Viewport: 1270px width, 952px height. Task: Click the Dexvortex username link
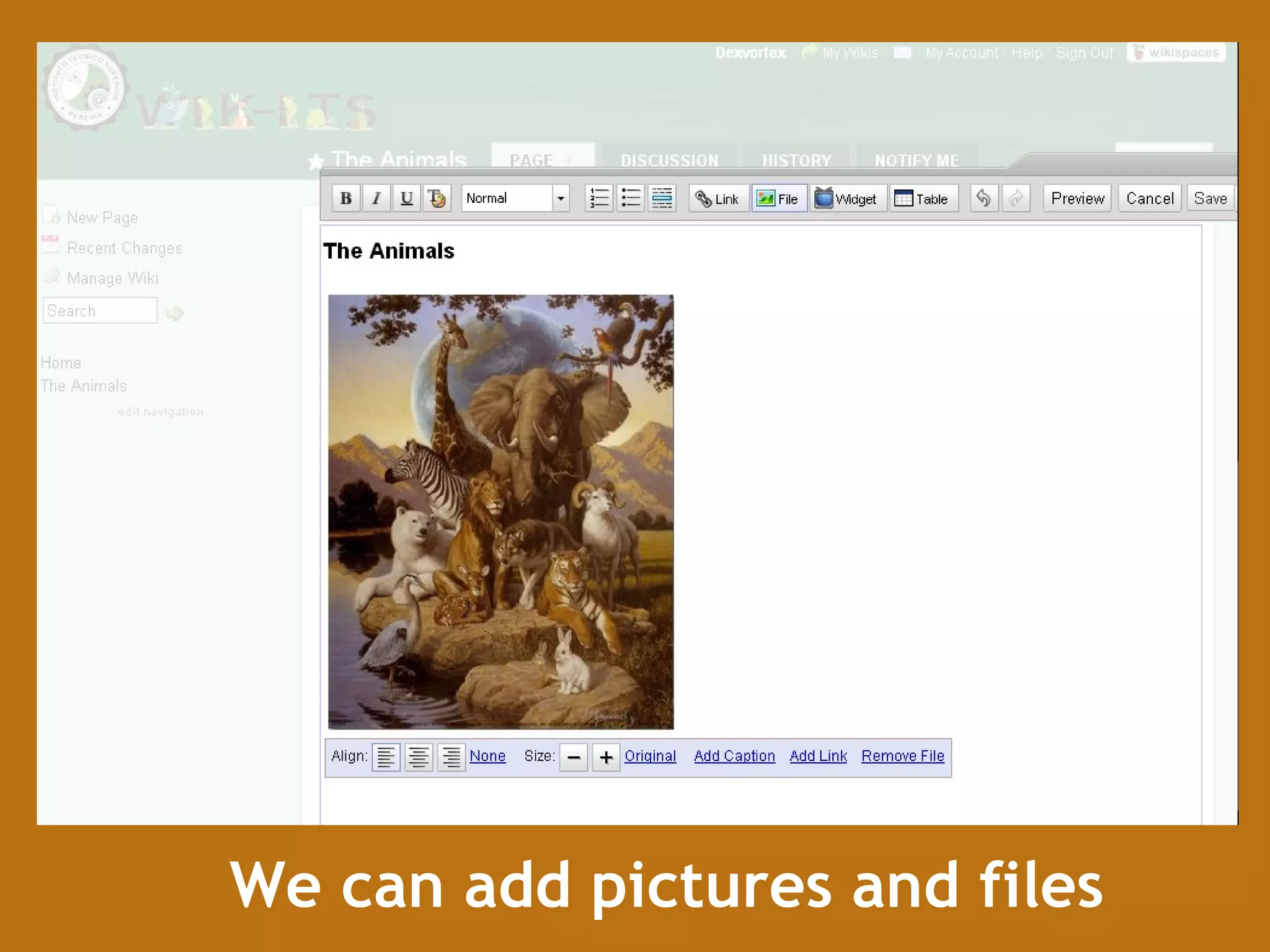point(750,53)
